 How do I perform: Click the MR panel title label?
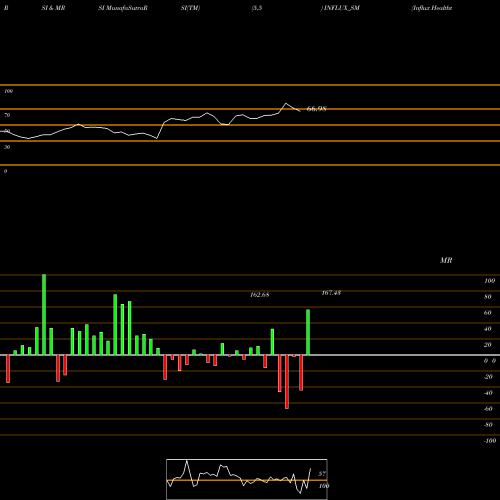[446, 260]
